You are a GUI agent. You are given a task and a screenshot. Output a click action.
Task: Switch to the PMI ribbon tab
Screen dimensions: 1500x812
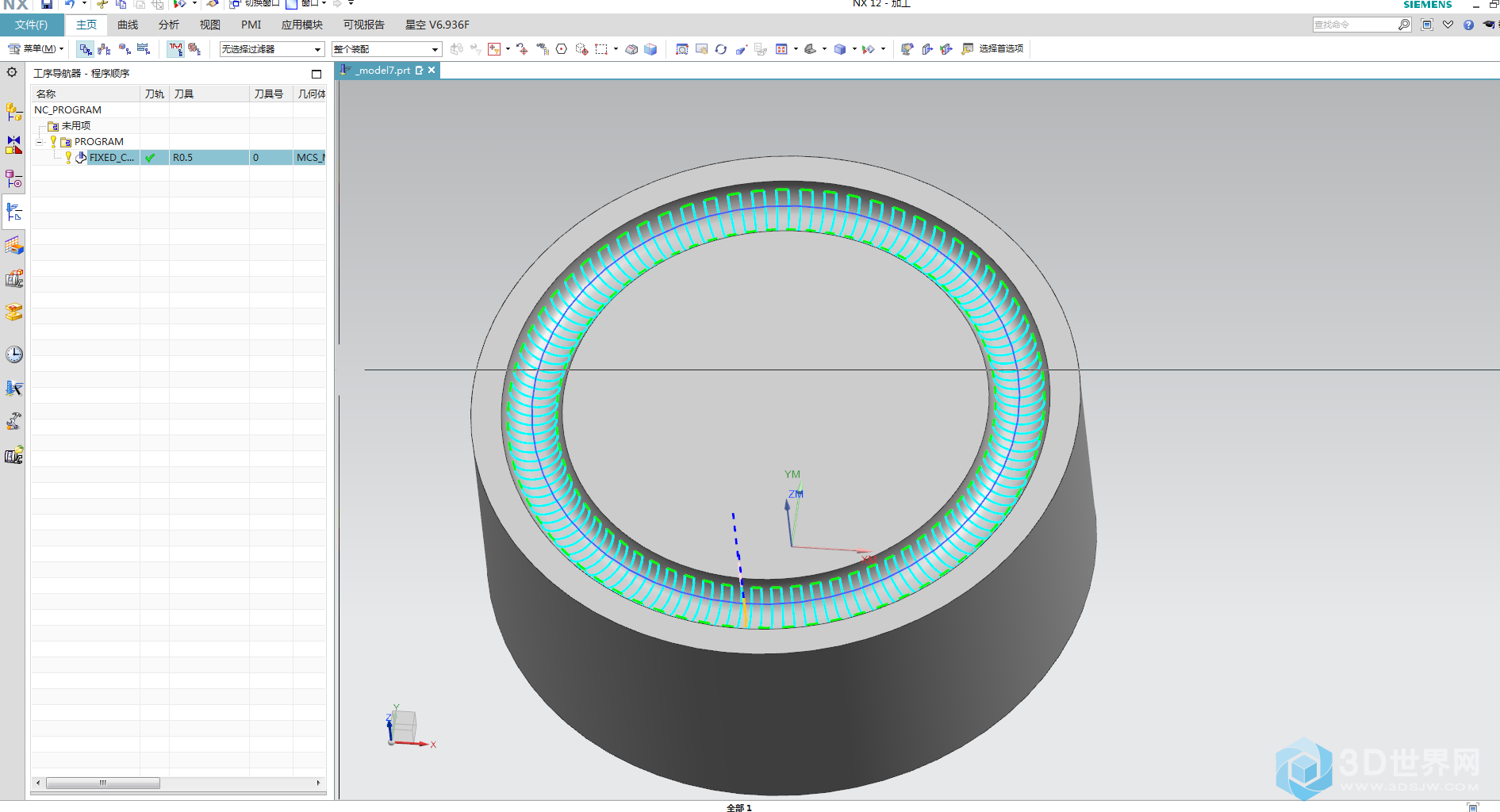click(251, 25)
